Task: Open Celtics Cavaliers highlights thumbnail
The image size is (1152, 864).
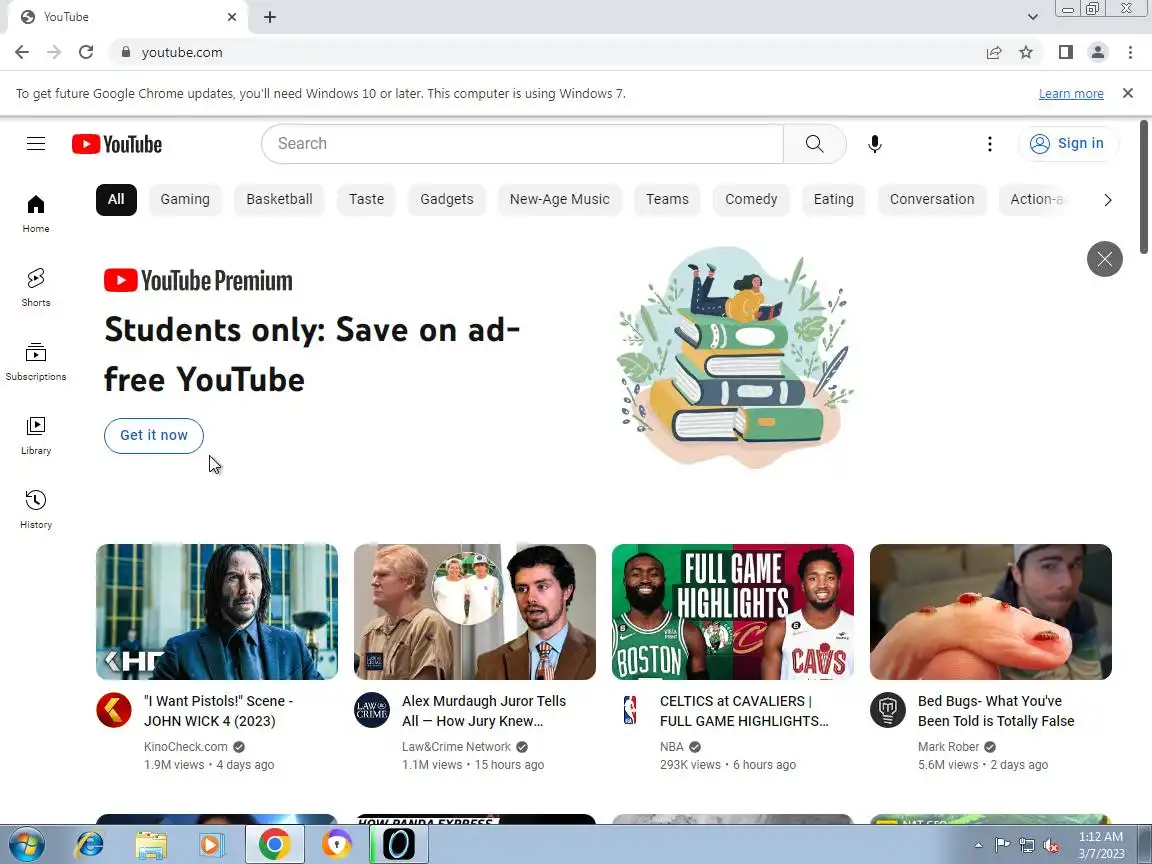Action: pos(732,612)
